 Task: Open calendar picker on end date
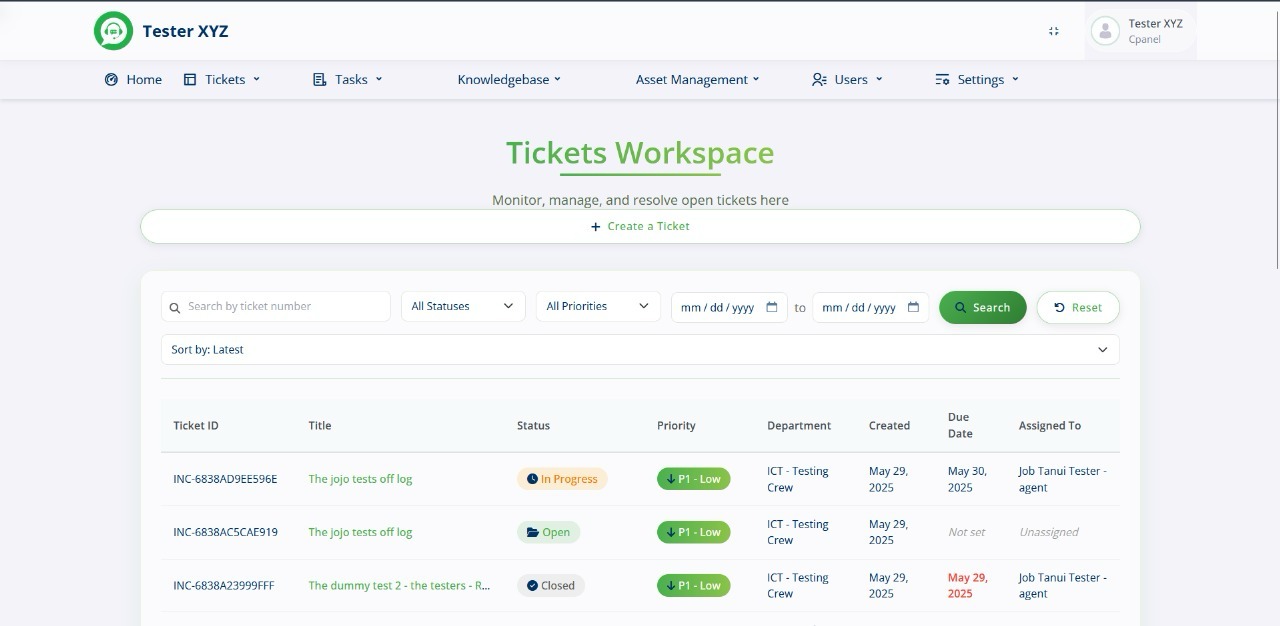pyautogui.click(x=913, y=307)
